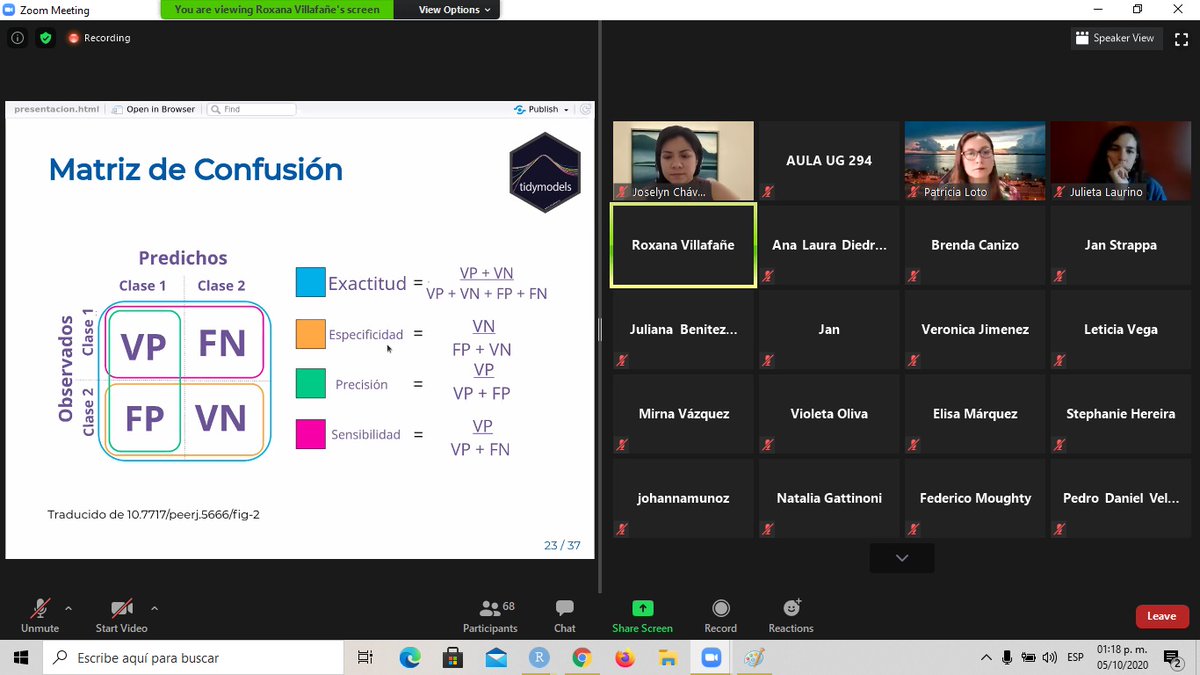Select AULA UG 294 participant tile
The height and width of the screenshot is (675, 1200).
coord(829,161)
